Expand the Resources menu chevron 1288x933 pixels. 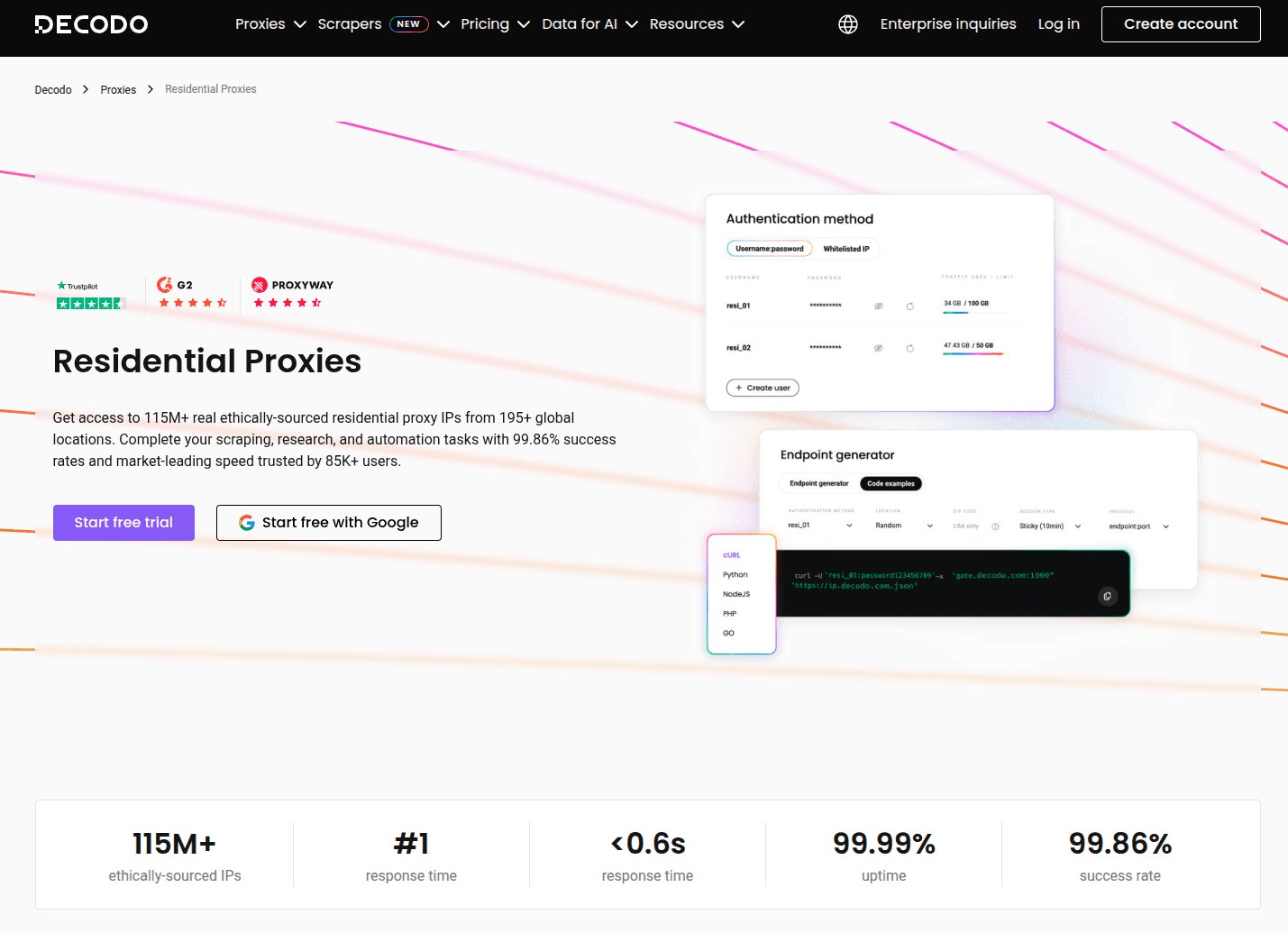click(x=738, y=24)
